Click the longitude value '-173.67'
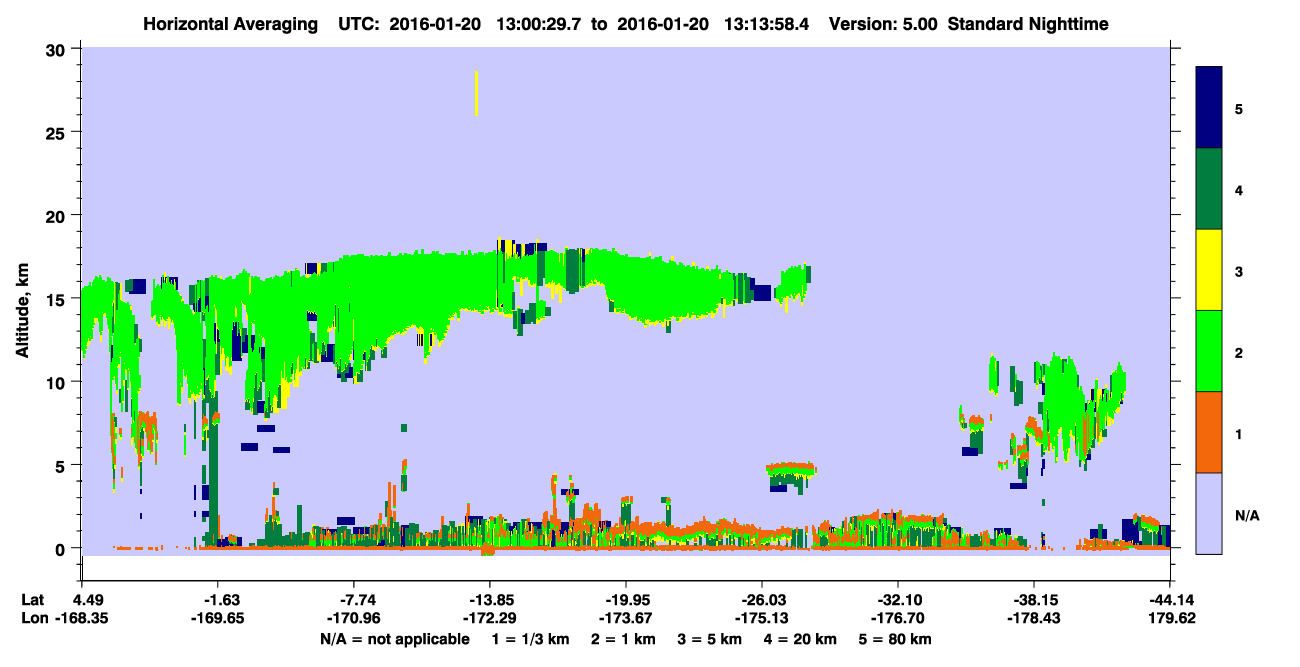This screenshot has width=1300, height=667. coord(625,619)
